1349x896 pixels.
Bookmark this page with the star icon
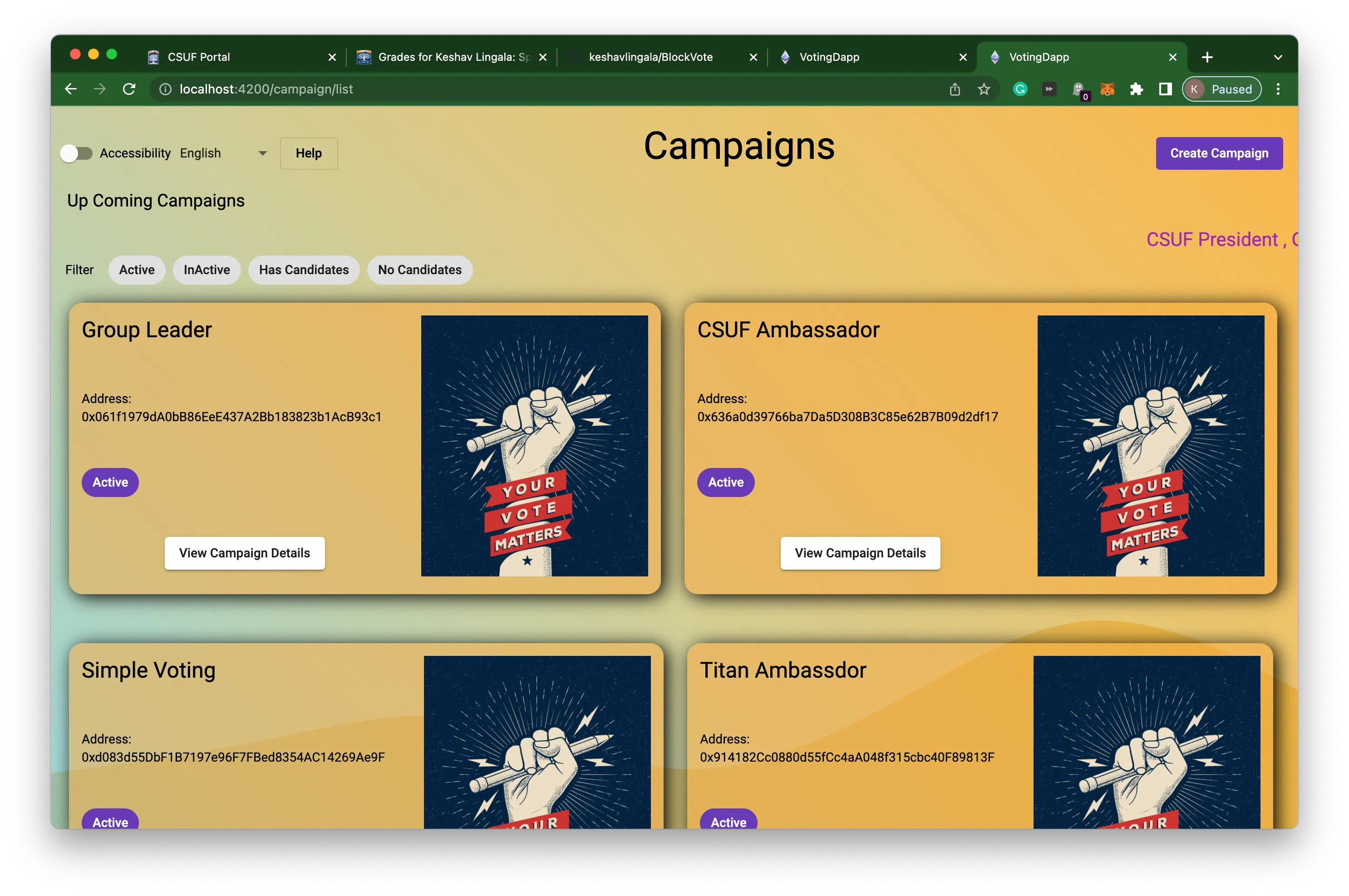(983, 89)
